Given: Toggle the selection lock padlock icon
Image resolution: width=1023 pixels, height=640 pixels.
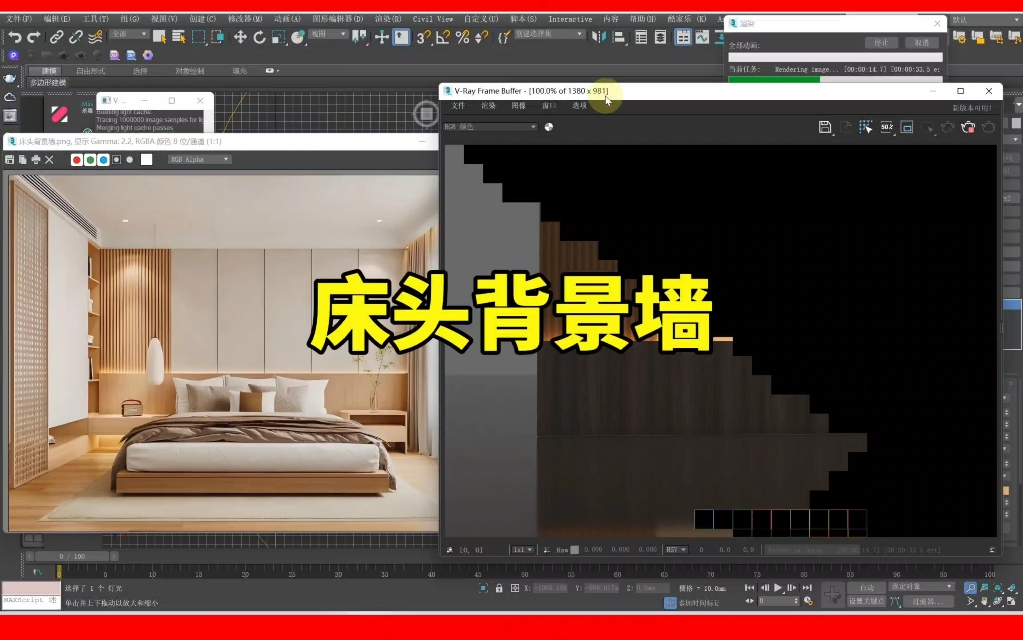Looking at the screenshot, I should 499,588.
